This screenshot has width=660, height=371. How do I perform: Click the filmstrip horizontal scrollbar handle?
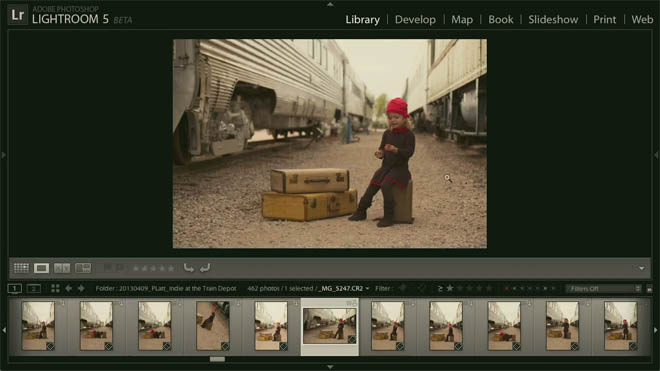pyautogui.click(x=217, y=359)
